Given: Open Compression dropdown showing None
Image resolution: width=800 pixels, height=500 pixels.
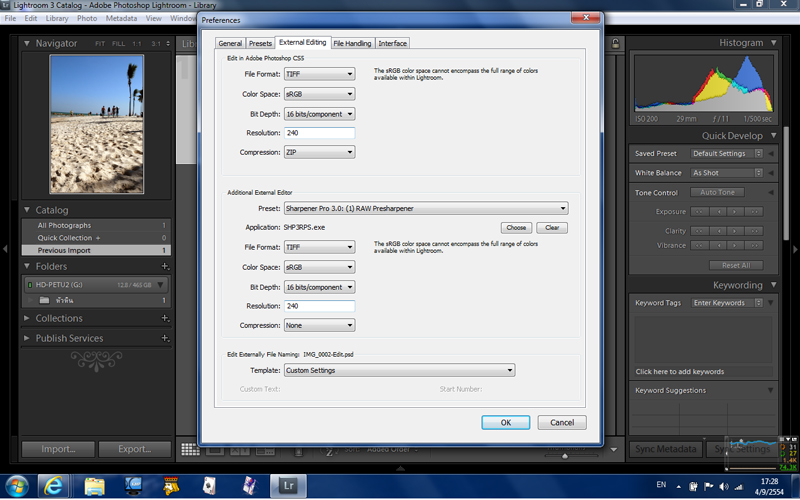Looking at the screenshot, I should 319,325.
